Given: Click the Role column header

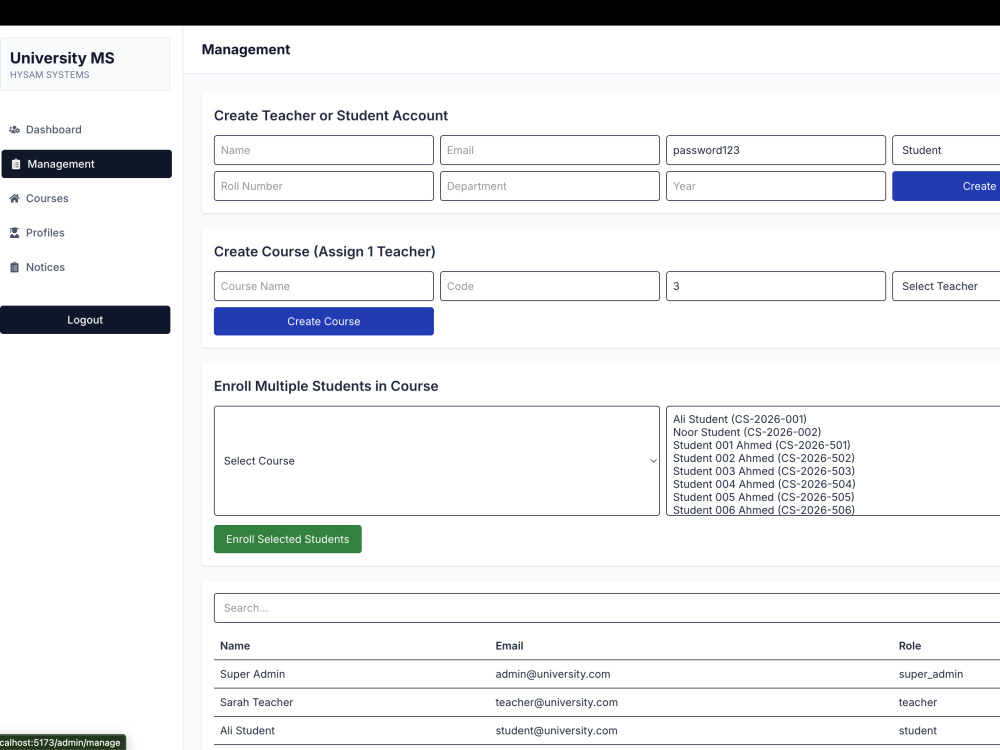Looking at the screenshot, I should point(909,646).
